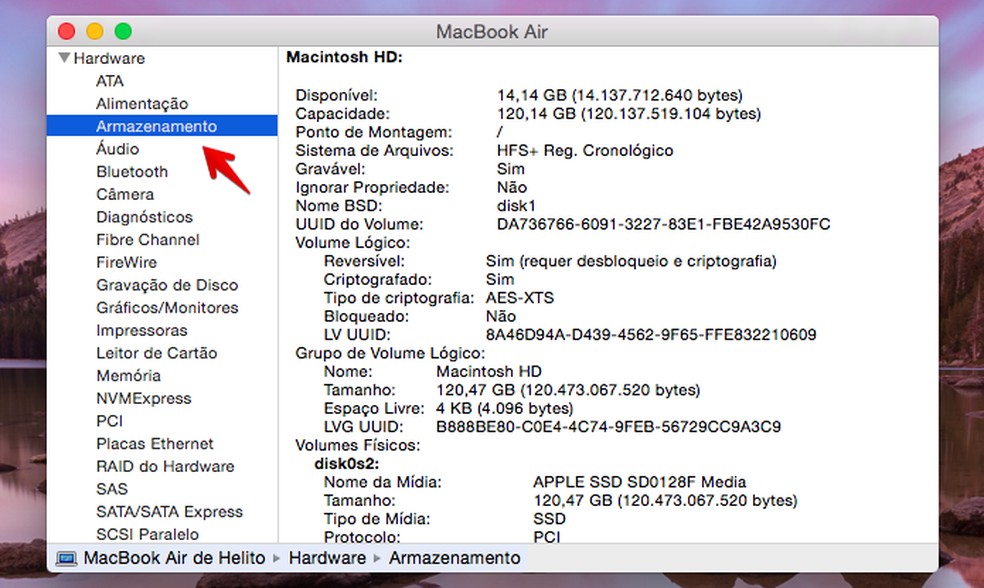Open the Áudio hardware category
The width and height of the screenshot is (984, 588).
(x=117, y=149)
